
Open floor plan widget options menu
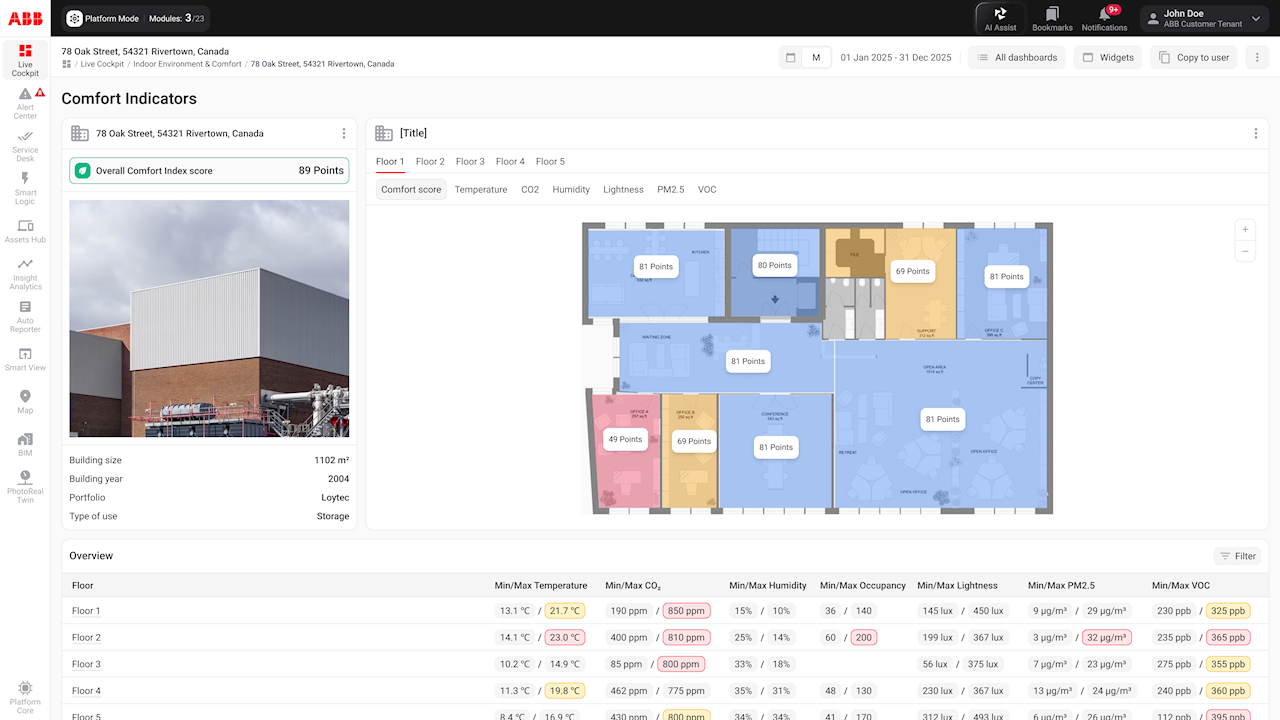[1256, 133]
